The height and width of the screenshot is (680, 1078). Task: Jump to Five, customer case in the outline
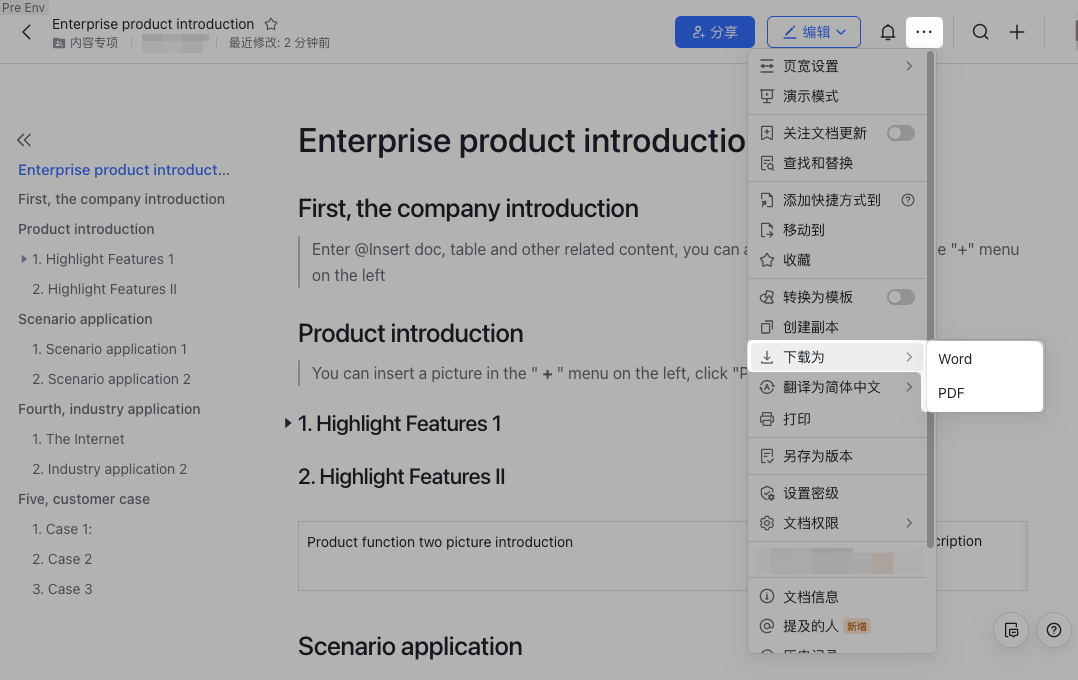coord(83,498)
